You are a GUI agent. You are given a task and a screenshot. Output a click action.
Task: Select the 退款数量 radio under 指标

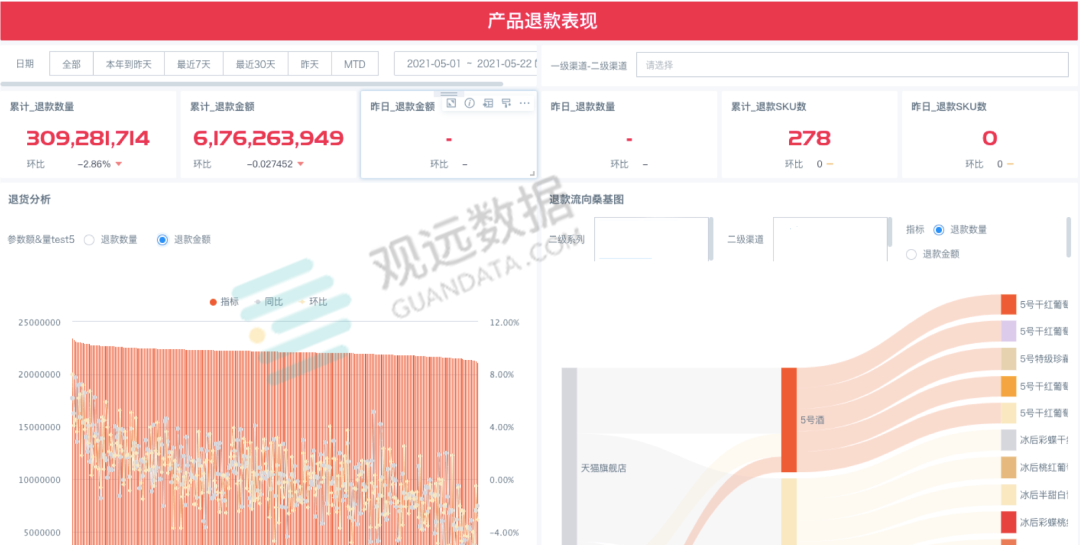938,229
